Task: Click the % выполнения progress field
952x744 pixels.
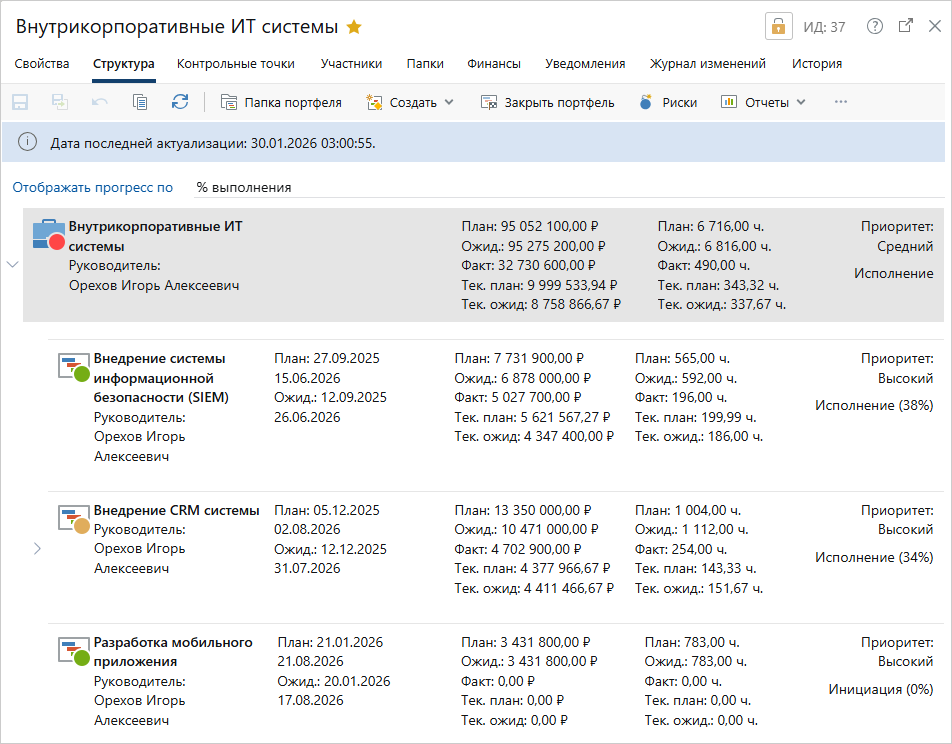Action: point(244,187)
